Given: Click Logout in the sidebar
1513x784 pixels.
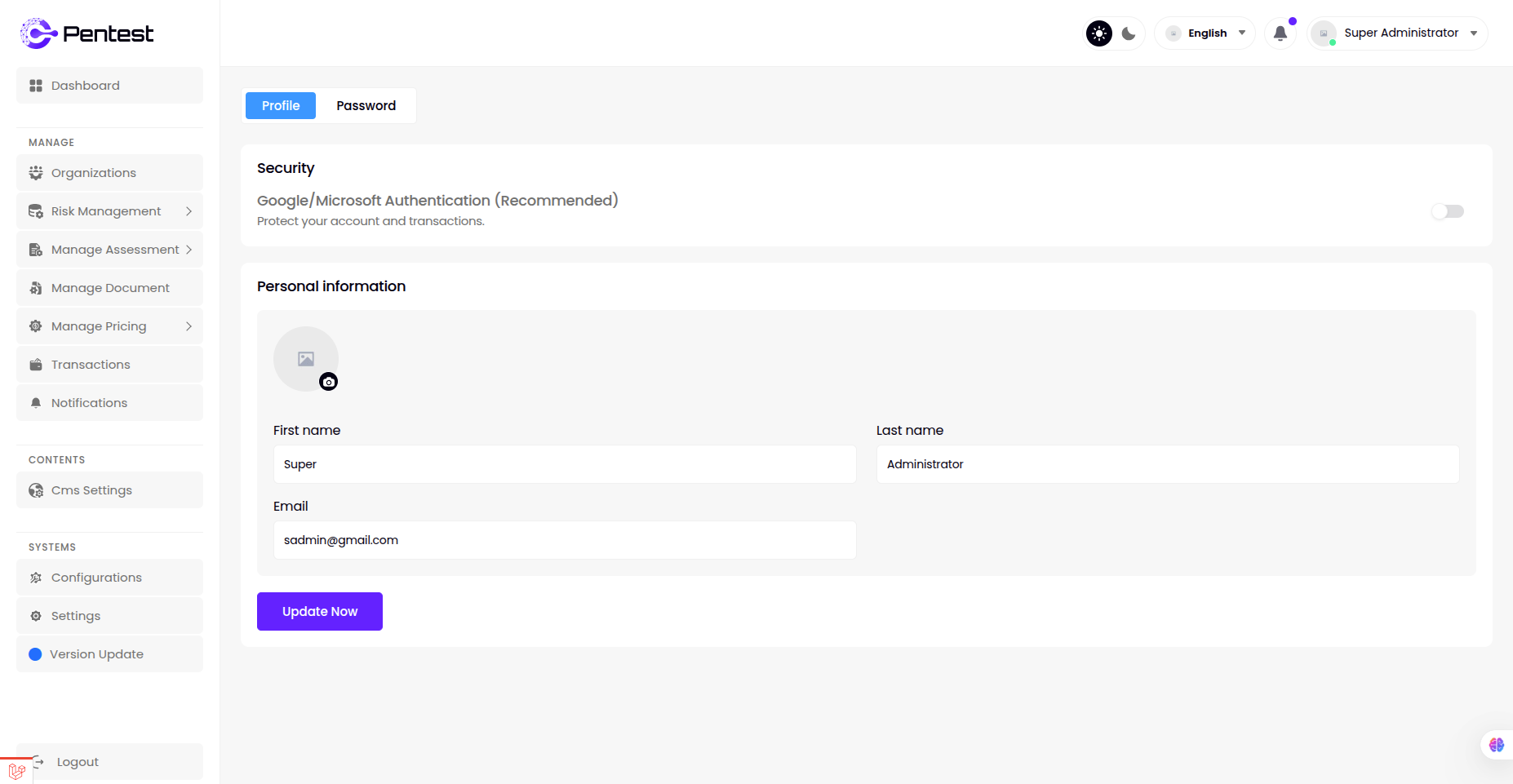Looking at the screenshot, I should 78,762.
